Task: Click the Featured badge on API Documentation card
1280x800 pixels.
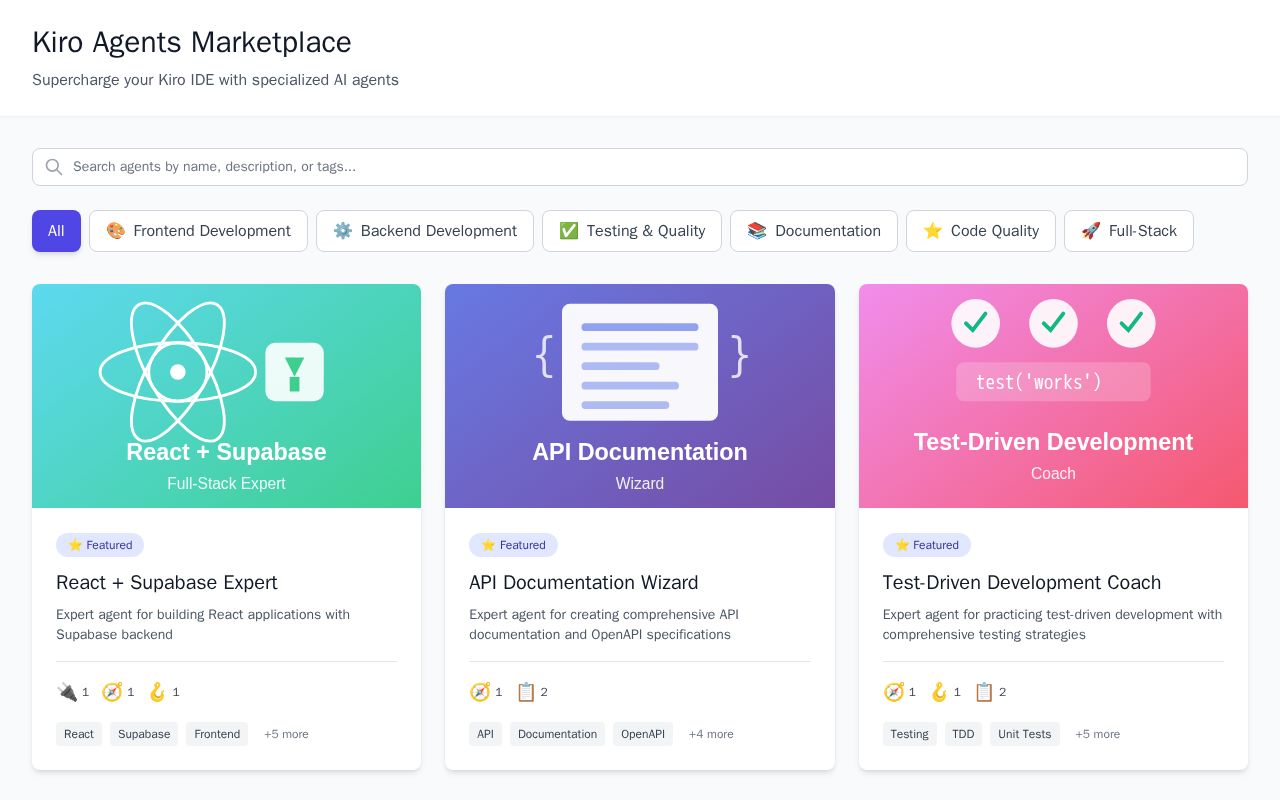Action: (513, 545)
